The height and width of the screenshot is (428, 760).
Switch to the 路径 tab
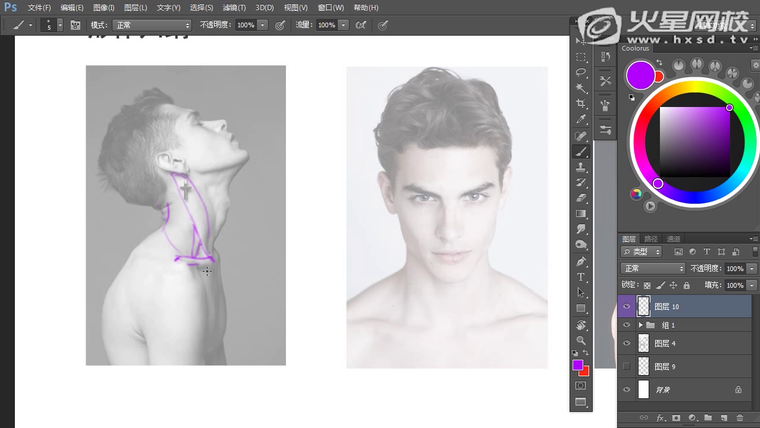[x=651, y=239]
